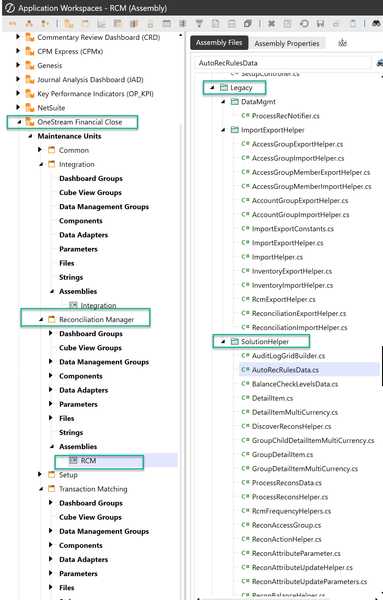This screenshot has width=383, height=600.
Task: Click the icon right of Assembly Properties tab
Action: [x=342, y=43]
